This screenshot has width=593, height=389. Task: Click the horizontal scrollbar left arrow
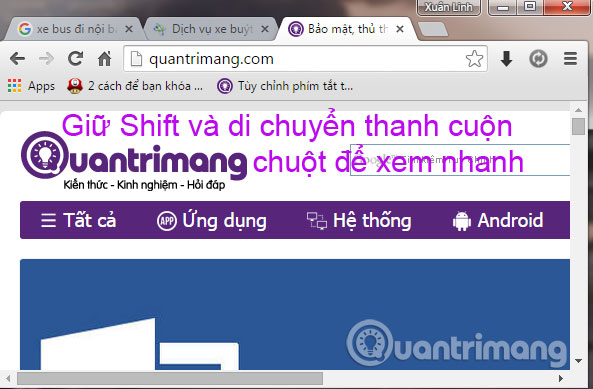click(x=8, y=378)
